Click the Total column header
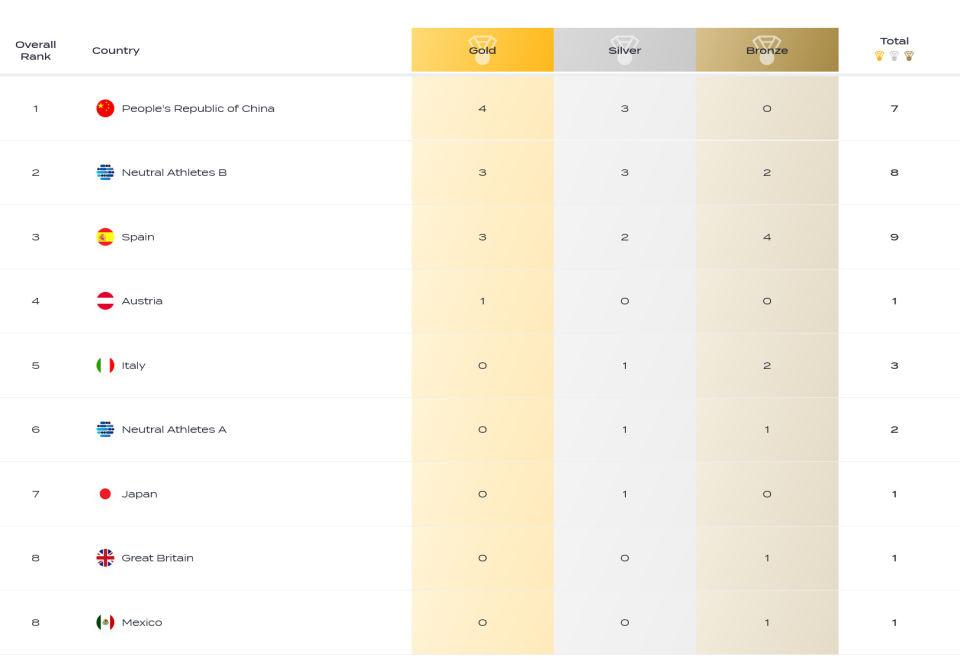This screenshot has width=960, height=662. (894, 41)
